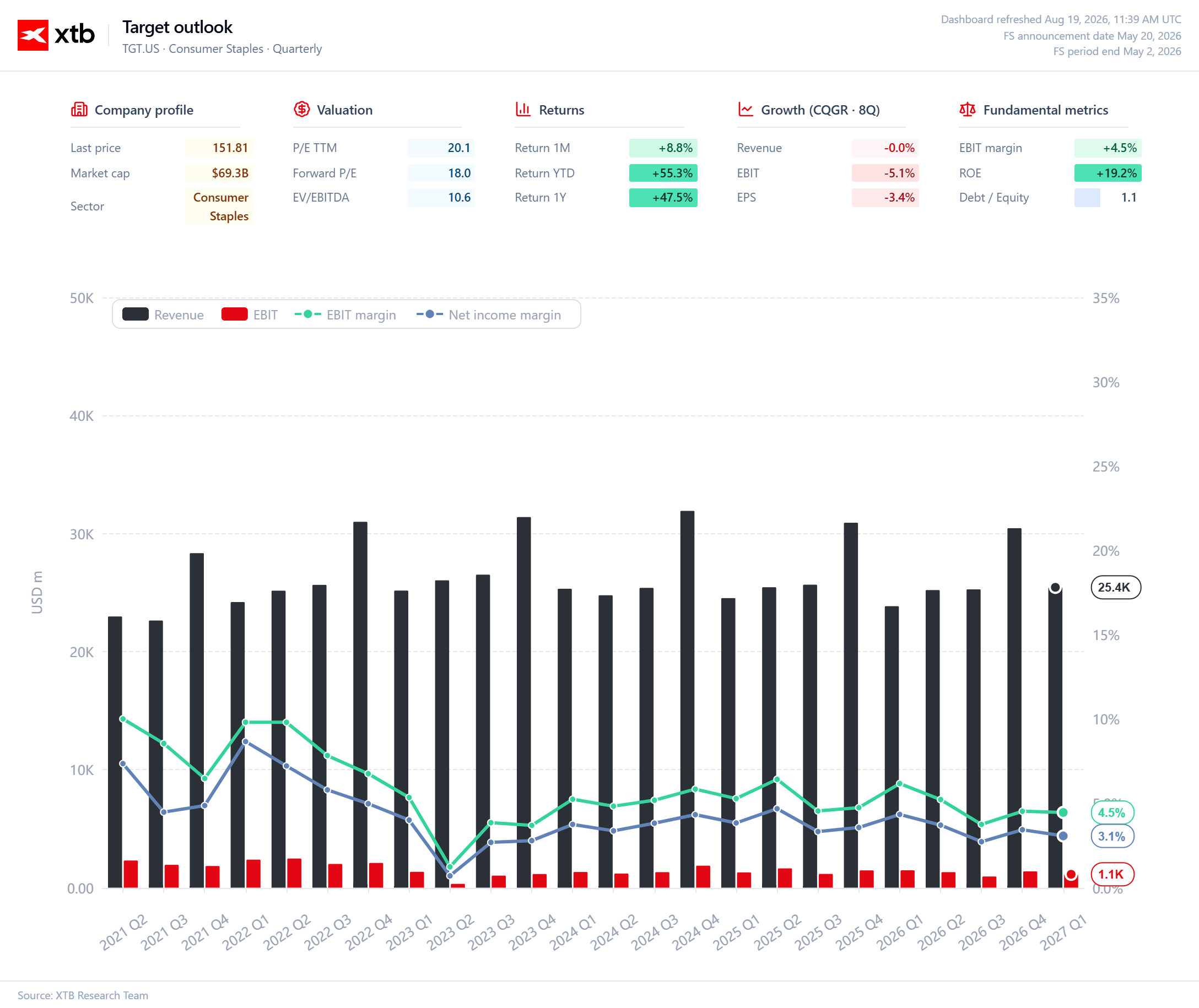1199x1008 pixels.
Task: Click the FS announcement date line
Action: (1092, 35)
